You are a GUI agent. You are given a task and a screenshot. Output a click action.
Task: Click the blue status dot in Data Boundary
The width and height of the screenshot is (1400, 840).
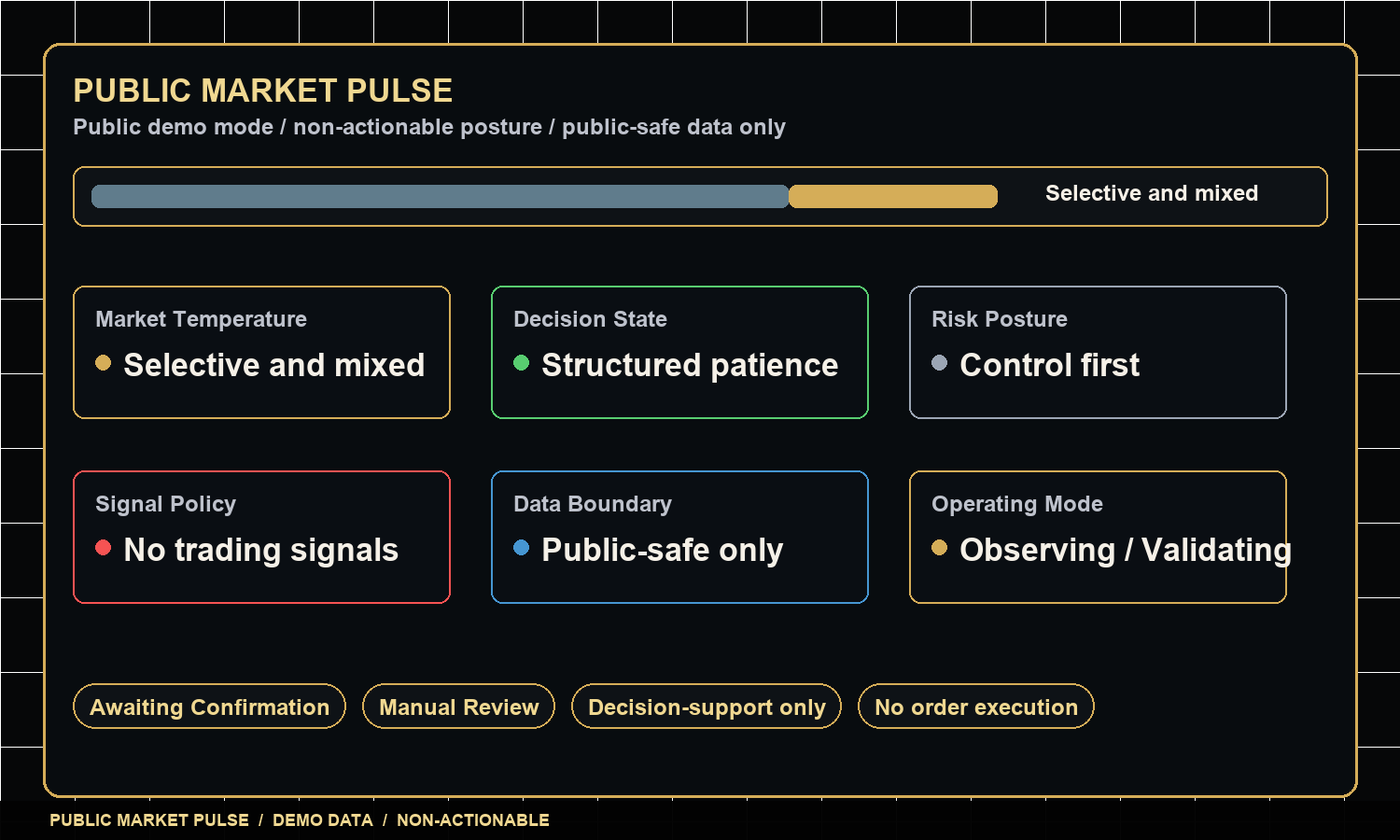pyautogui.click(x=522, y=547)
